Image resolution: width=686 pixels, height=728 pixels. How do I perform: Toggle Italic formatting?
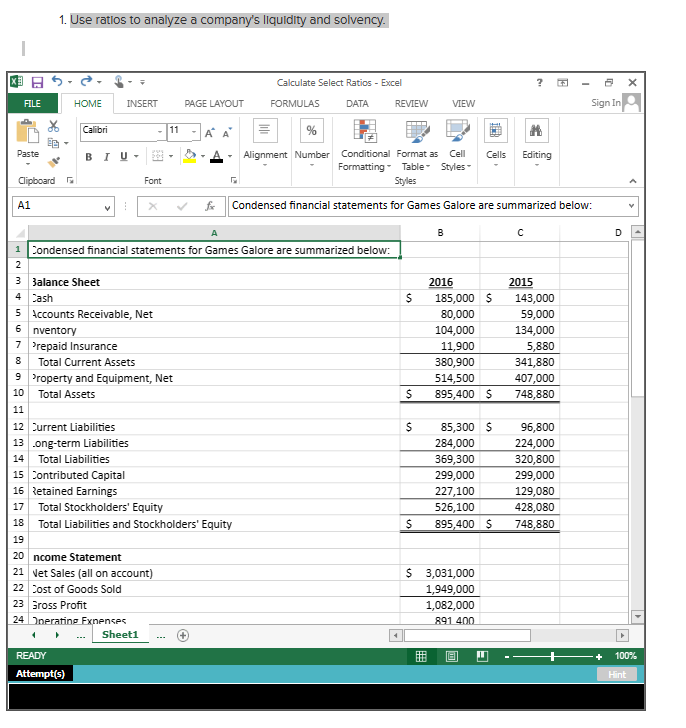[x=106, y=157]
